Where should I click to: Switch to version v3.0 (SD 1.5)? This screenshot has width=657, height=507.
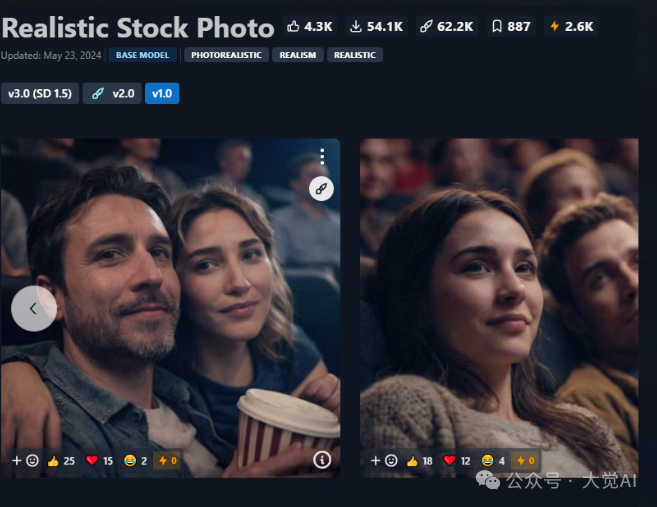tap(40, 93)
